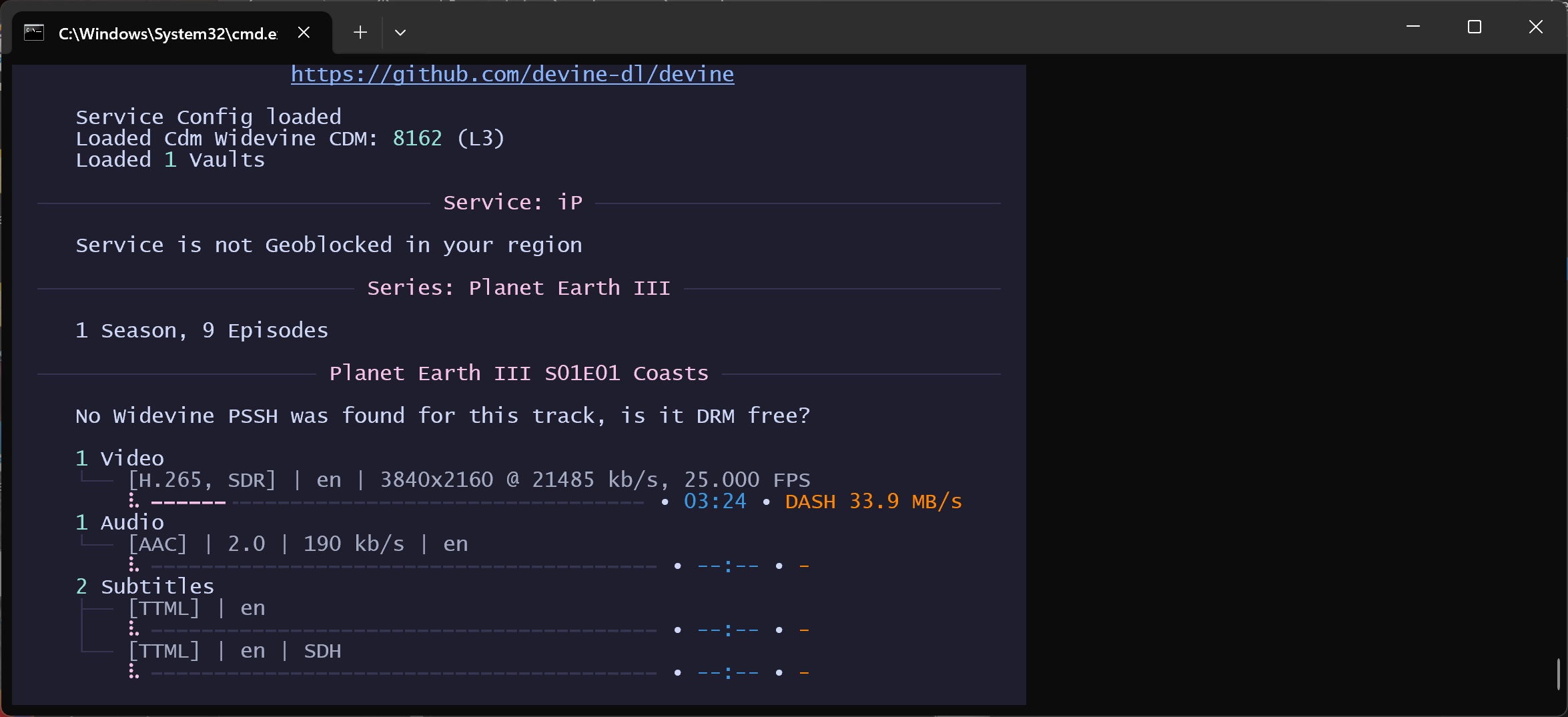Click the 'Service: iP' heading
The image size is (1568, 717).
512,202
